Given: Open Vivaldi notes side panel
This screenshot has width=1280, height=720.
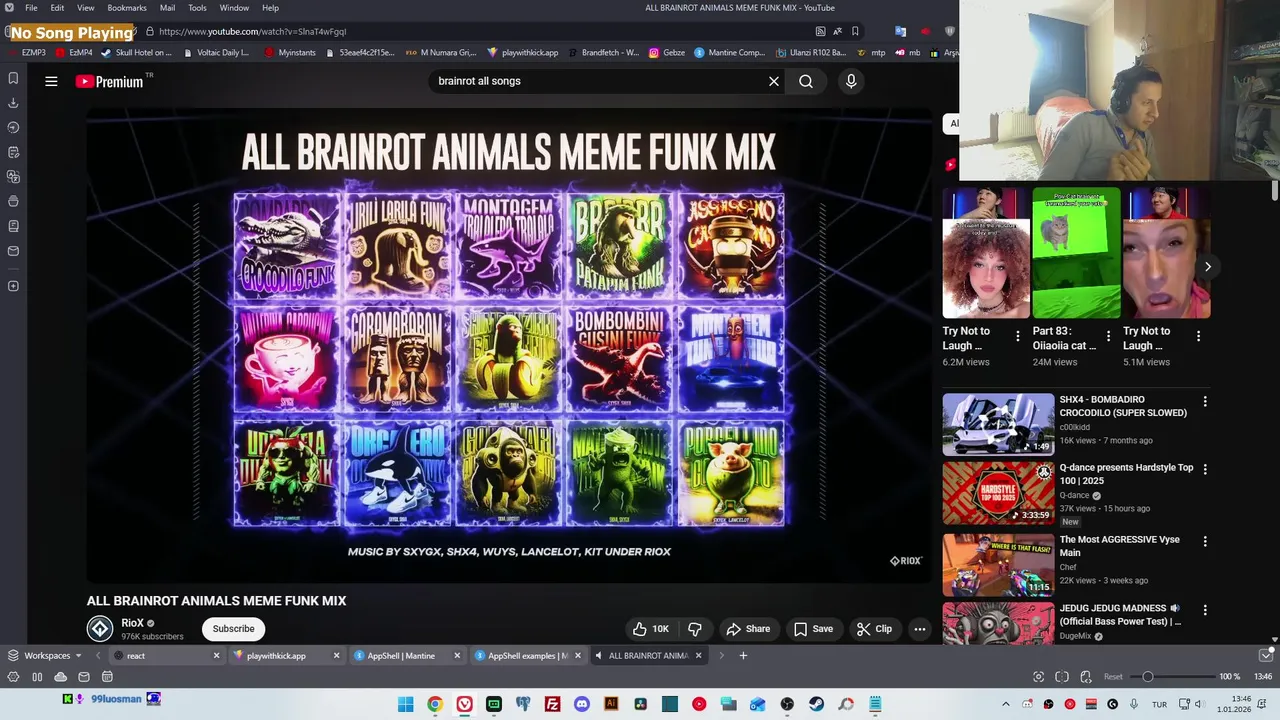Looking at the screenshot, I should 13,152.
